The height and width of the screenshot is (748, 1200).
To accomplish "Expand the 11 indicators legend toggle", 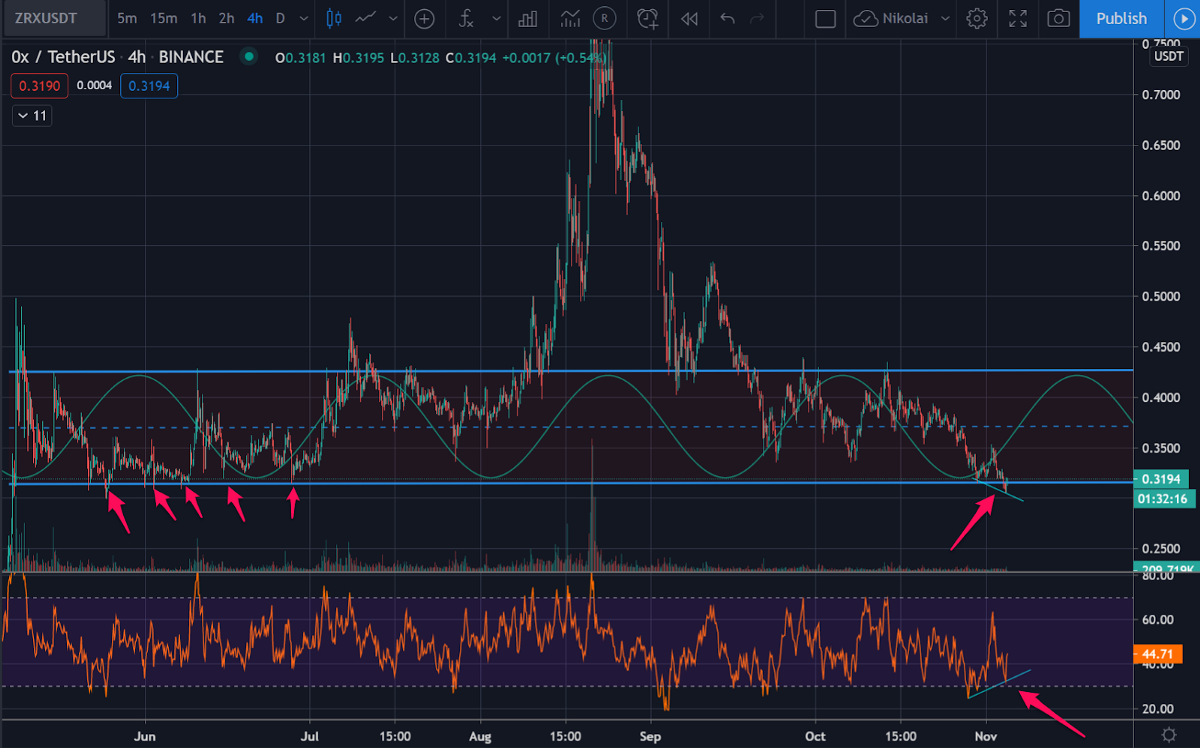I will coord(32,116).
